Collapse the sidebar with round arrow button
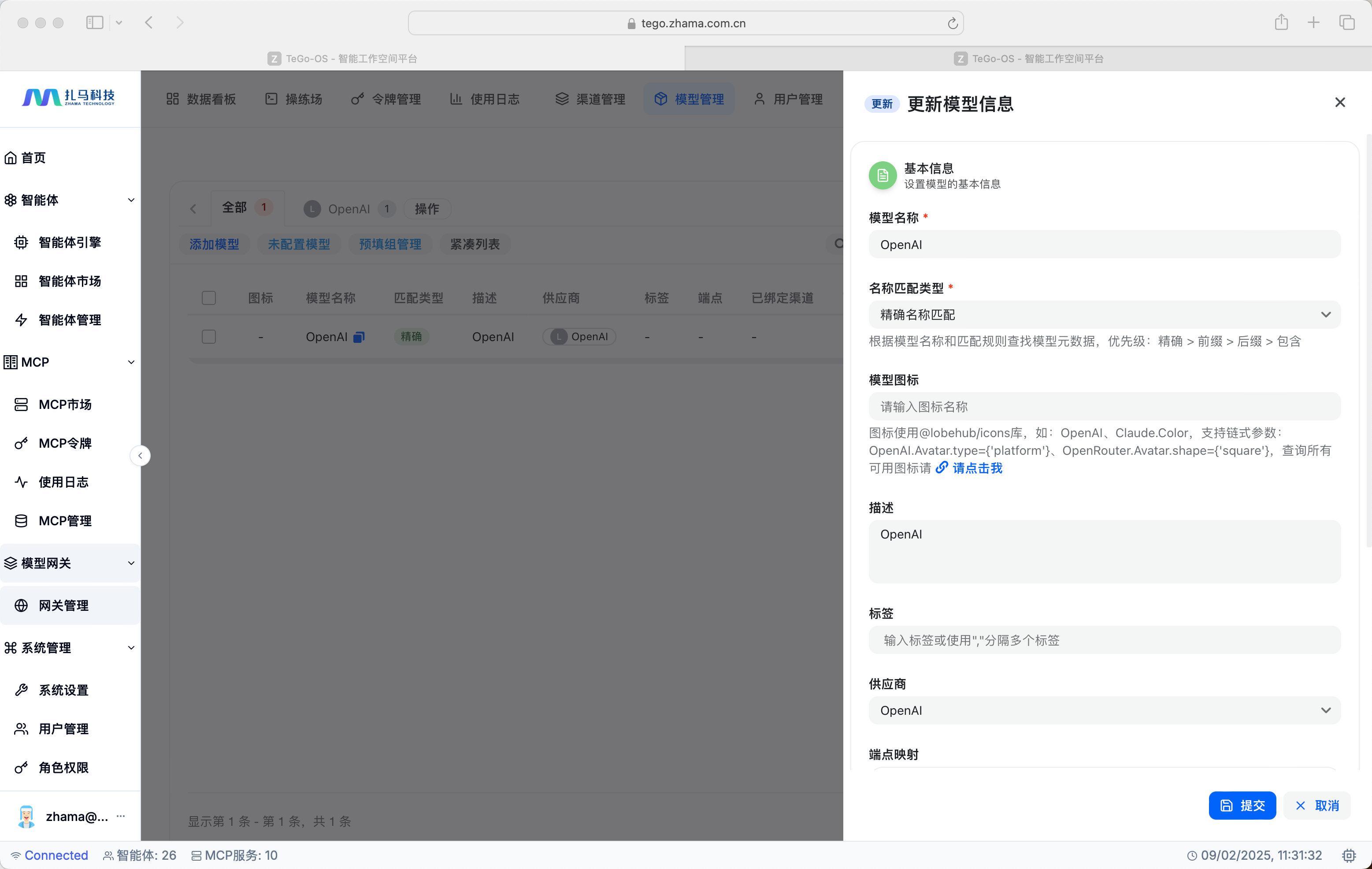1372x869 pixels. coord(140,455)
